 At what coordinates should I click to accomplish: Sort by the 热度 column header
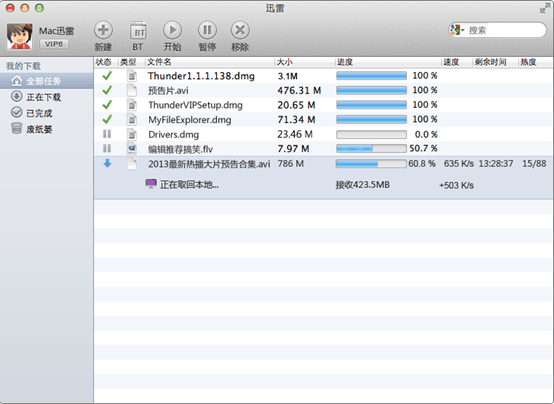click(x=528, y=62)
